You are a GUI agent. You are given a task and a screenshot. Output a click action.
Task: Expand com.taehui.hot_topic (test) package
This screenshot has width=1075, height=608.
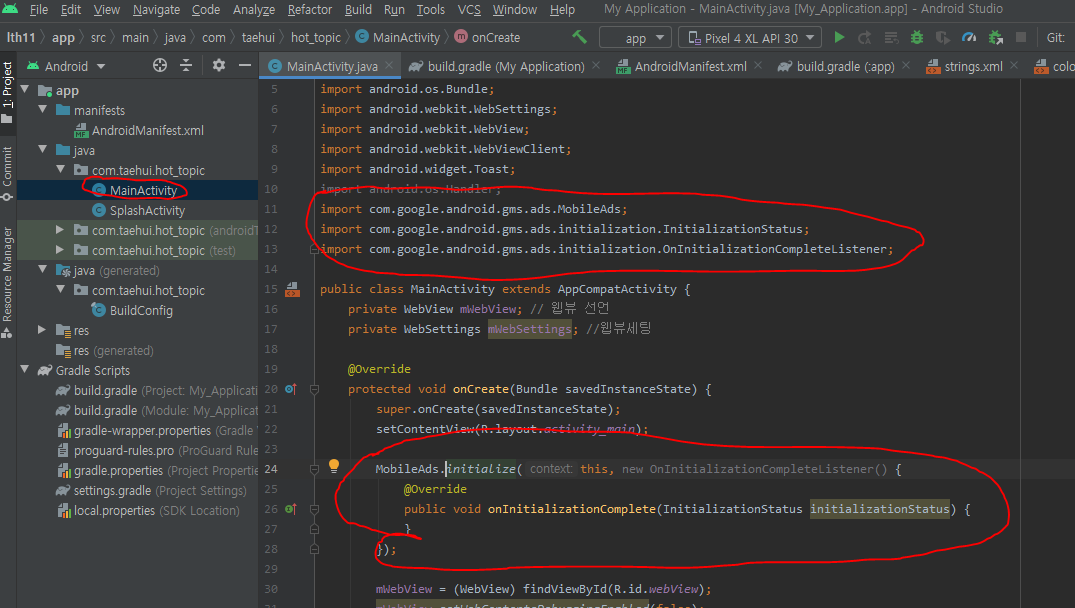coord(60,250)
